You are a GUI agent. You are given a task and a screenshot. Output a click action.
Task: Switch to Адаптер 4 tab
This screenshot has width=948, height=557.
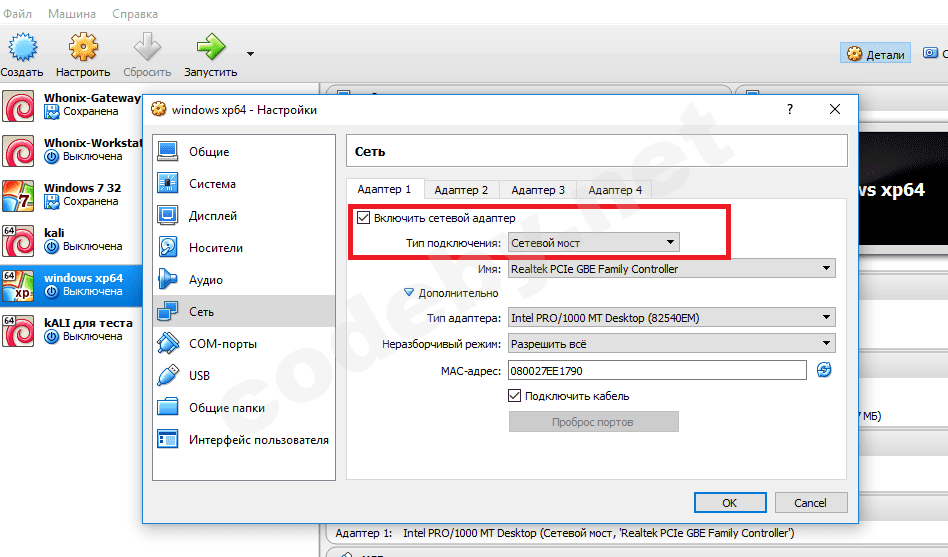[x=615, y=190]
